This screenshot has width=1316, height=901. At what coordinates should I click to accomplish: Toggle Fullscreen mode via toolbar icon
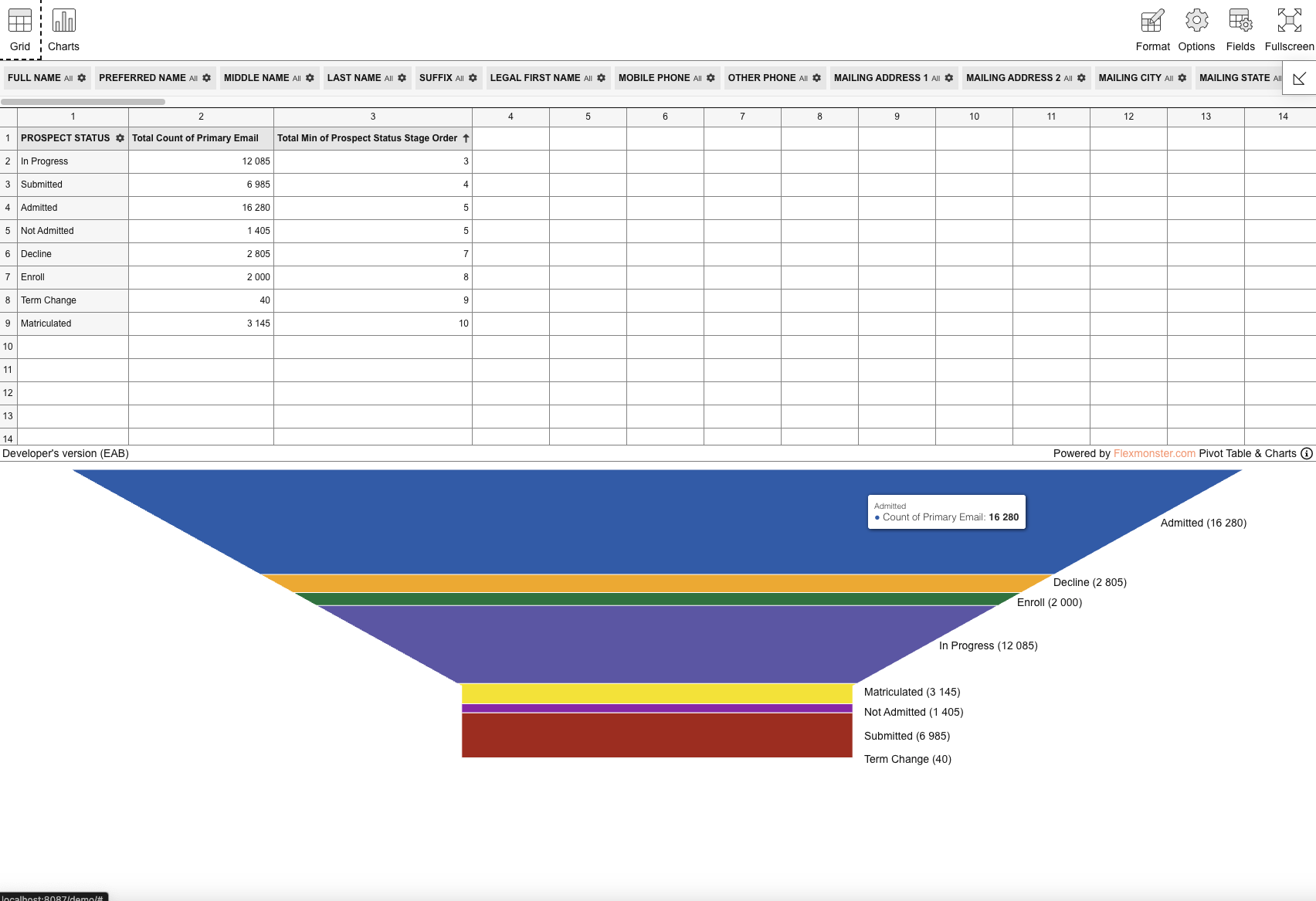point(1288,19)
